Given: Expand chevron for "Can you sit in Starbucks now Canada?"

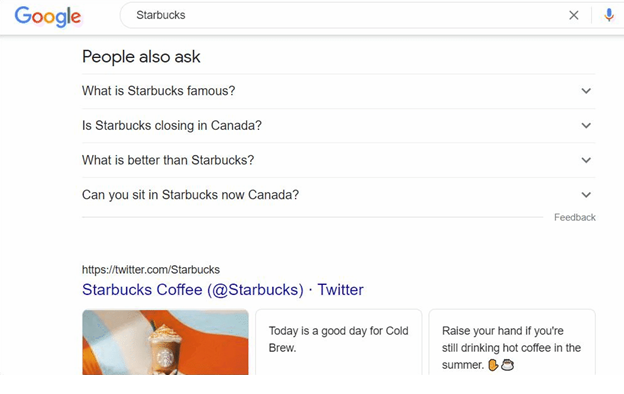Looking at the screenshot, I should click(x=586, y=195).
